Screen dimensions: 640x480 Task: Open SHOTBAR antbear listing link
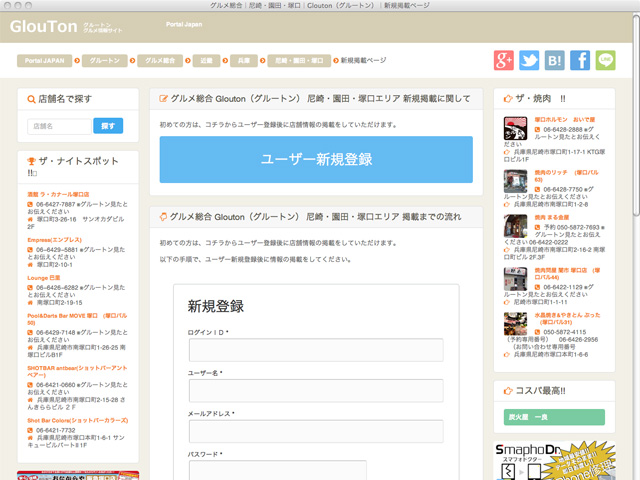(77, 371)
